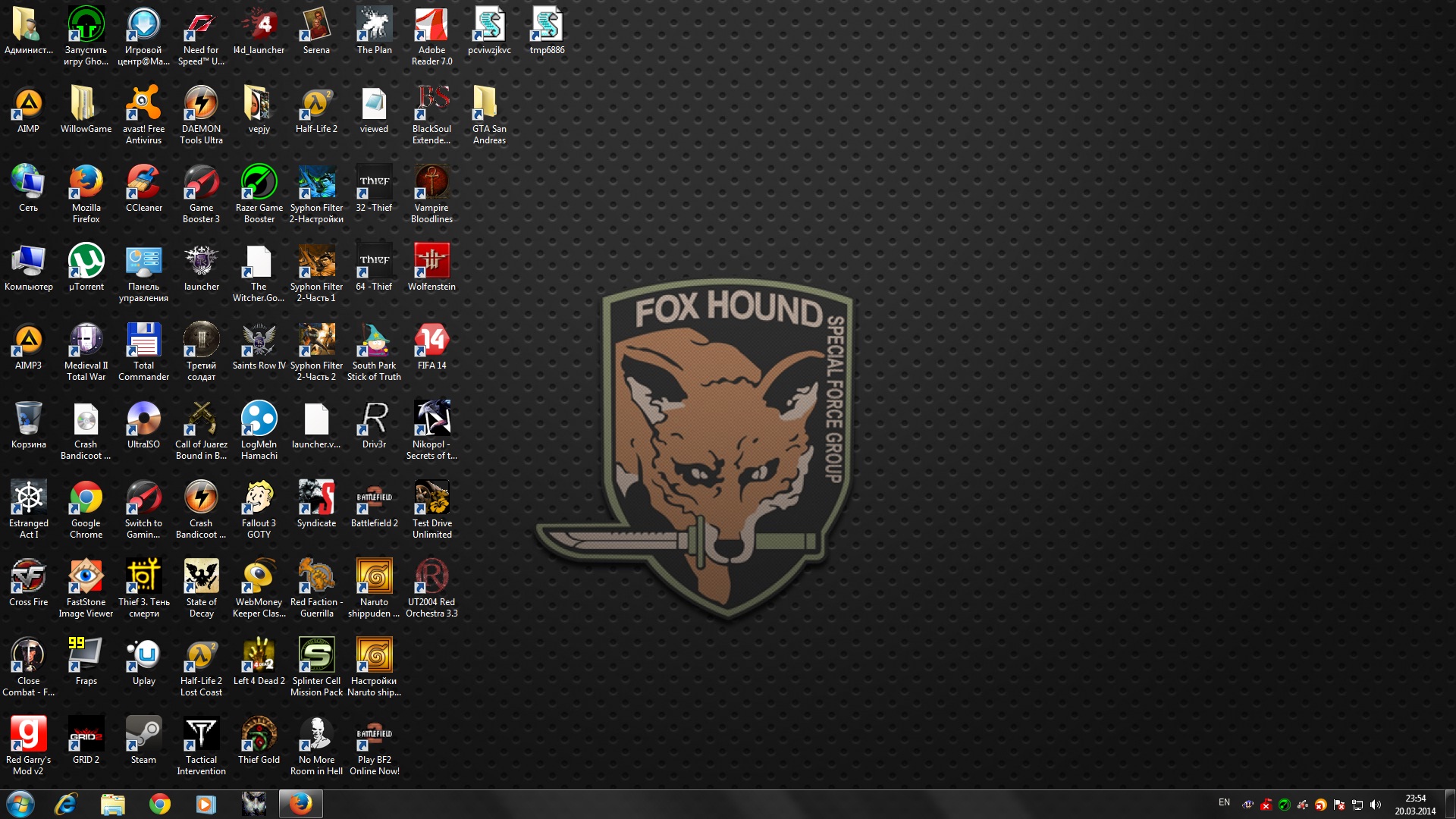
Task: Open Test Drive Unlimited icon
Action: (x=431, y=509)
